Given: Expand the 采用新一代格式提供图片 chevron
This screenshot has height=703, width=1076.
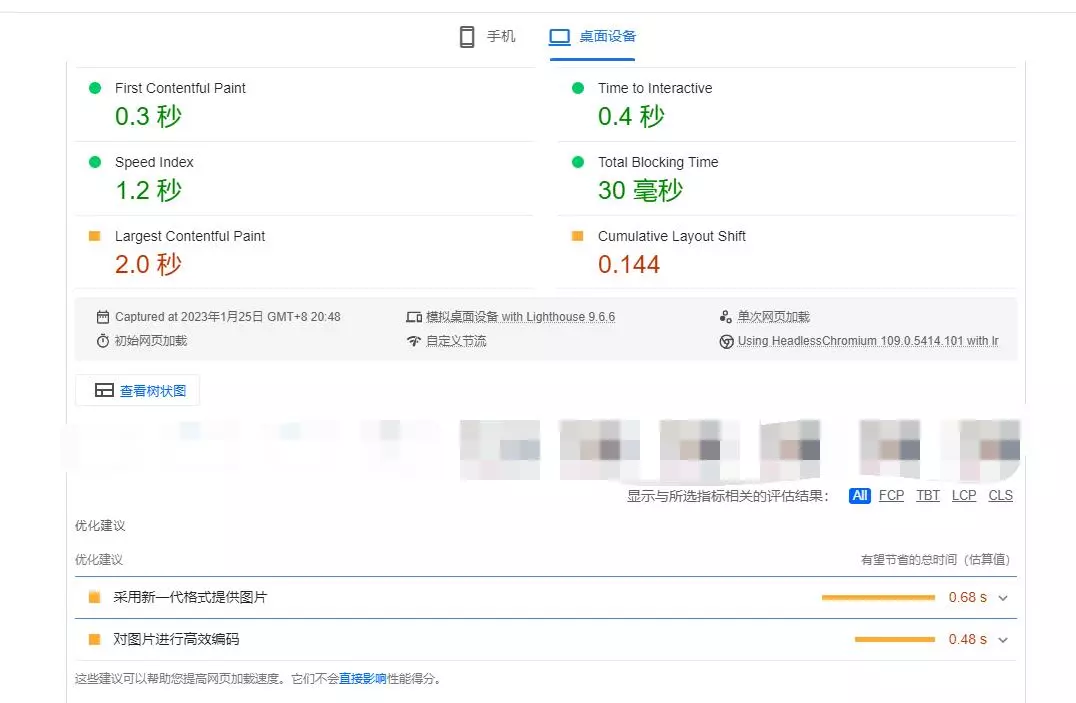Looking at the screenshot, I should [1003, 598].
